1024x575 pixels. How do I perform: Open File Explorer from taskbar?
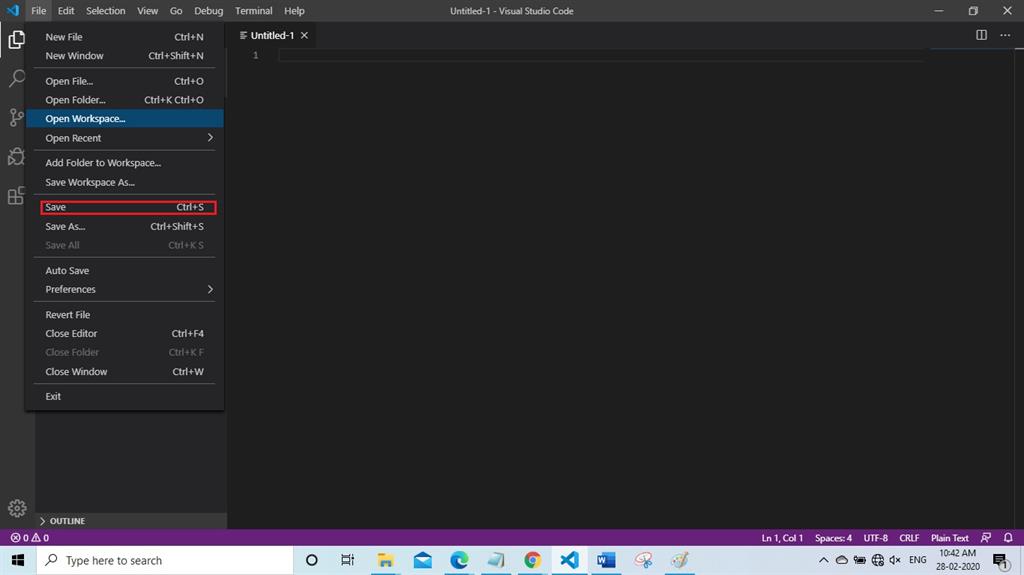click(385, 560)
